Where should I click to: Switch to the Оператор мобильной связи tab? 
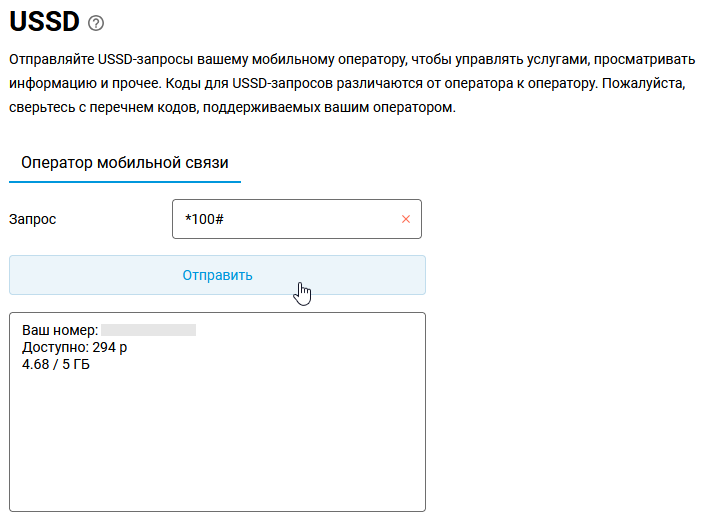pyautogui.click(x=125, y=161)
